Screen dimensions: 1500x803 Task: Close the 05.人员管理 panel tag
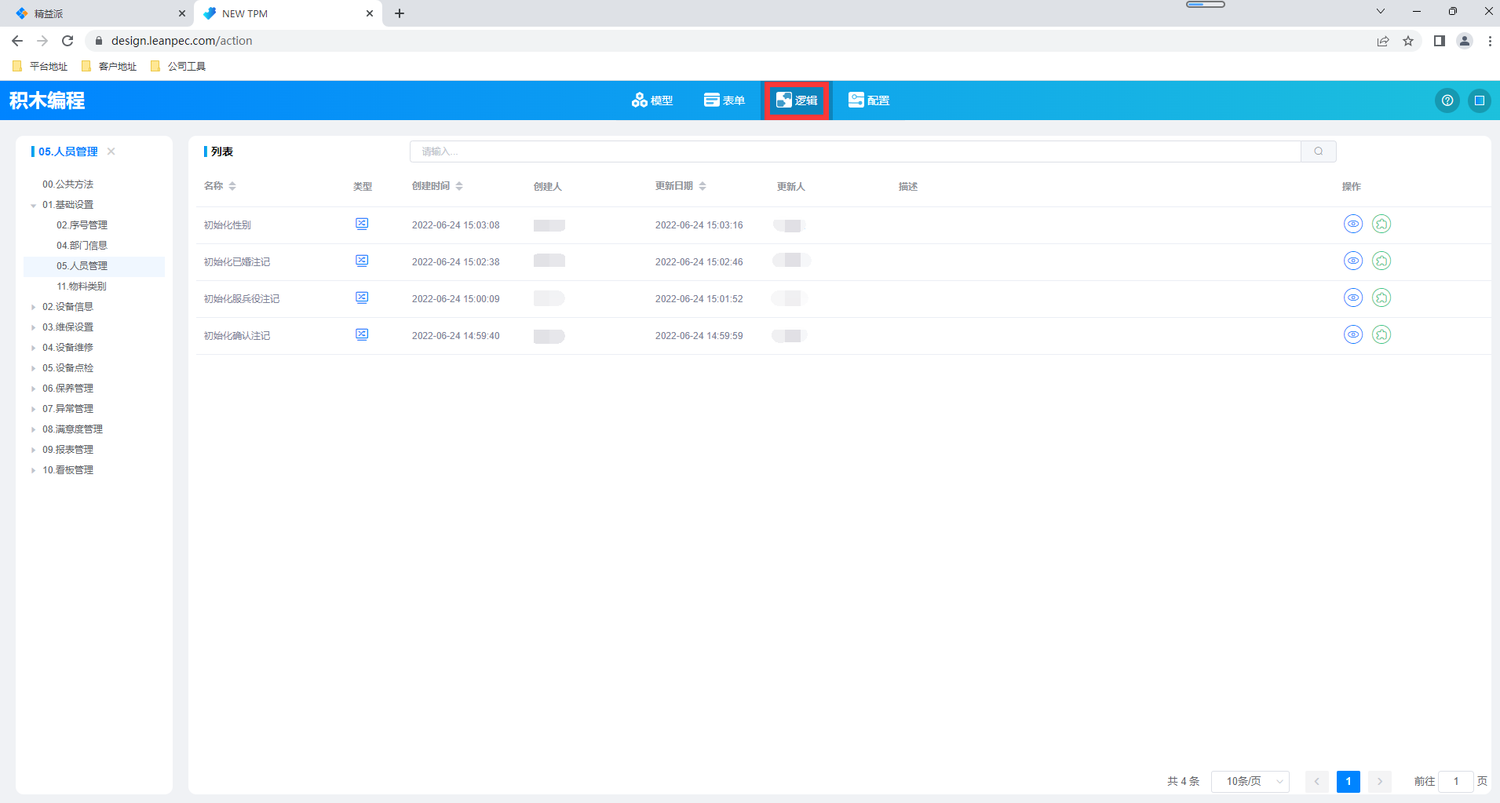pos(111,152)
